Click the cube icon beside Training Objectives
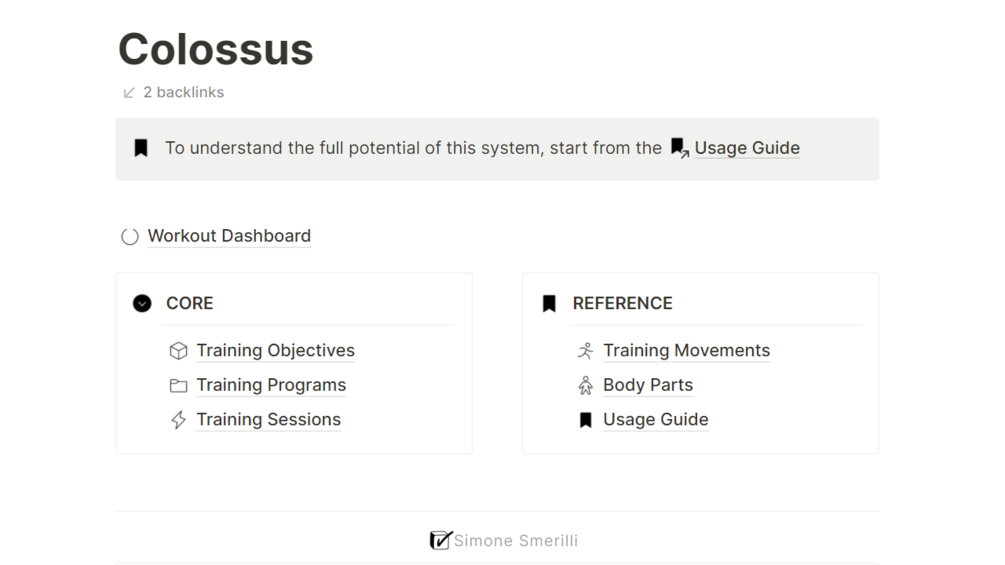This screenshot has width=1005, height=565. [179, 351]
